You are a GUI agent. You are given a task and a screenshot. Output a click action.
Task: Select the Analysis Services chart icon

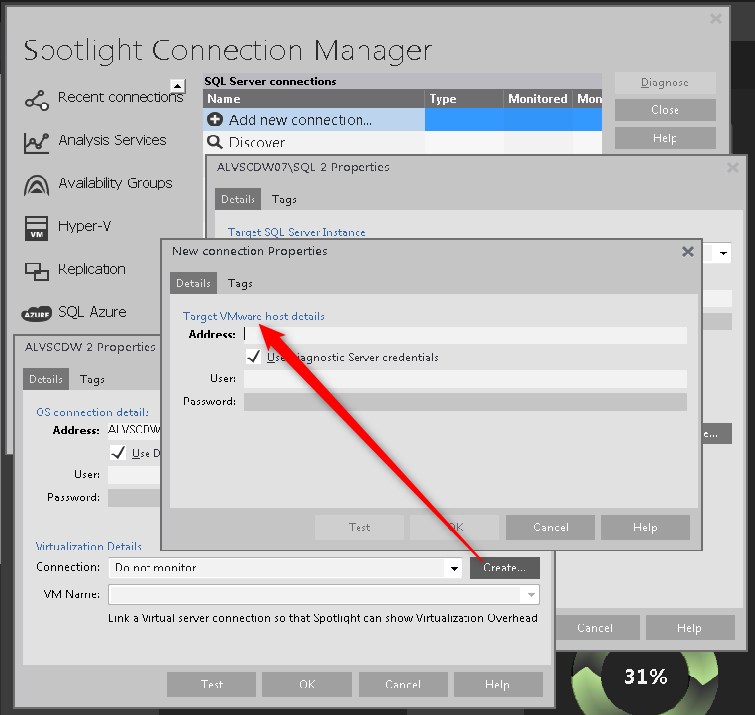(x=36, y=142)
